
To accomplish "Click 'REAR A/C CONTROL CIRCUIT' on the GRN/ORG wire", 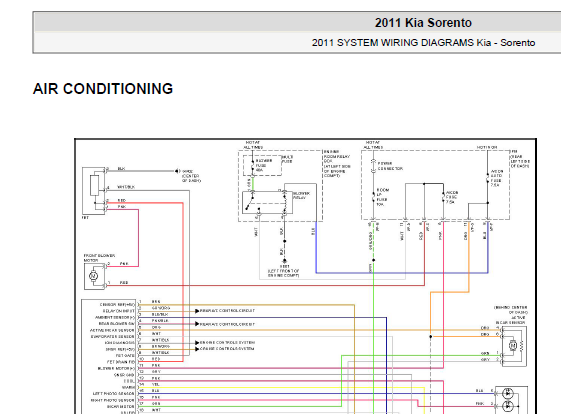I will point(227,311).
